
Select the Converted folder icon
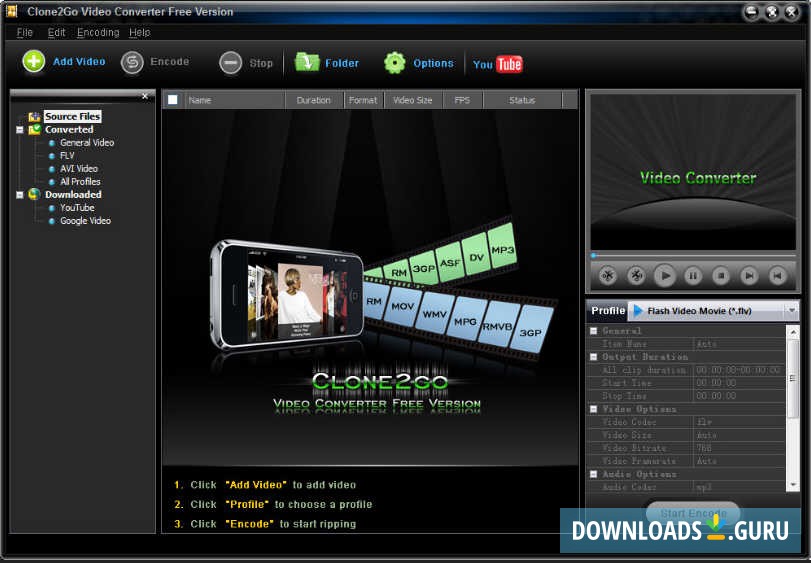34,130
